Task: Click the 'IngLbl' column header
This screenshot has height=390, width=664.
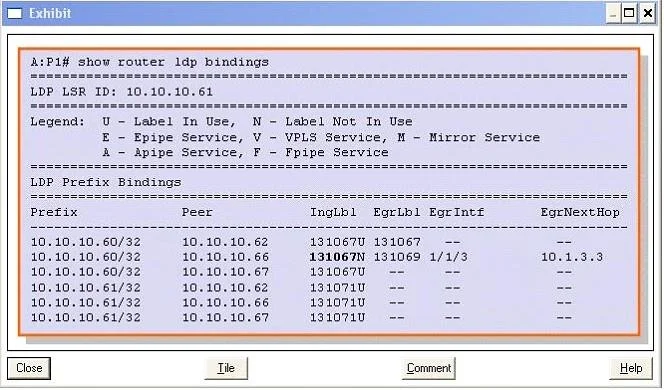Action: pos(333,212)
